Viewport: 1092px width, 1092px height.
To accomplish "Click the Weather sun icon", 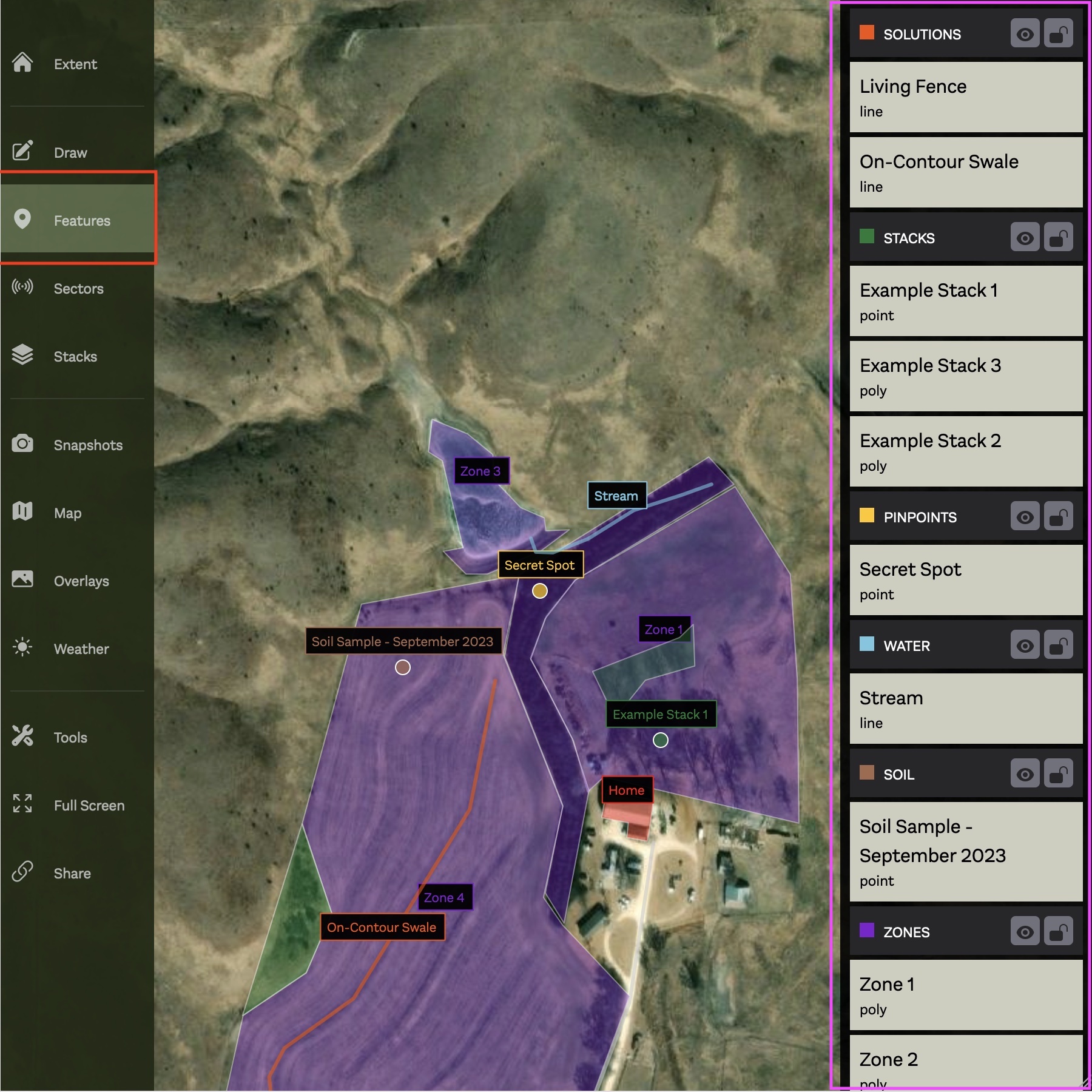I will [x=22, y=647].
